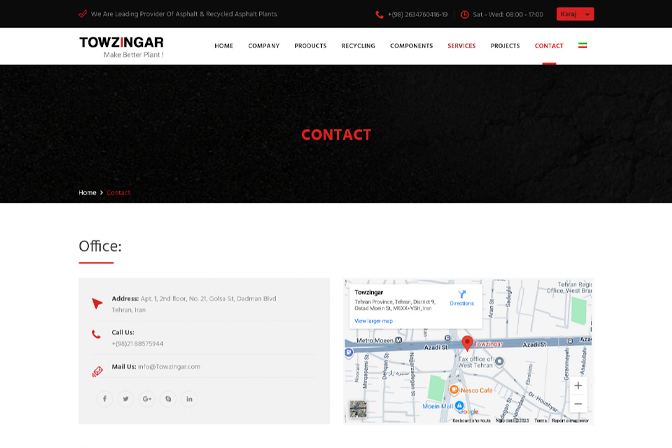Click the Sat - Wed opening hours text

click(508, 15)
